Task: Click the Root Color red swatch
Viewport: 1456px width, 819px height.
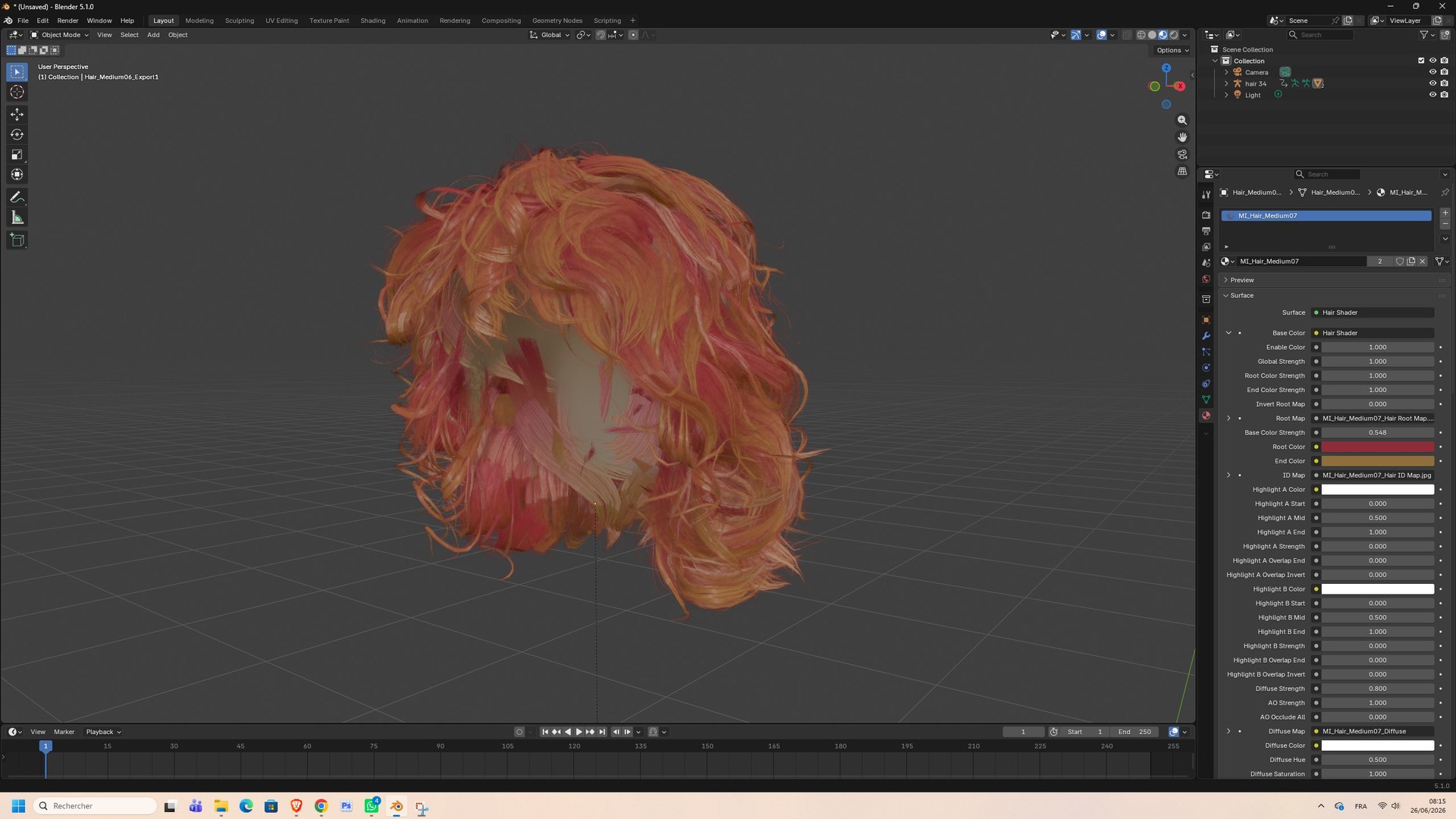Action: coord(1377,447)
